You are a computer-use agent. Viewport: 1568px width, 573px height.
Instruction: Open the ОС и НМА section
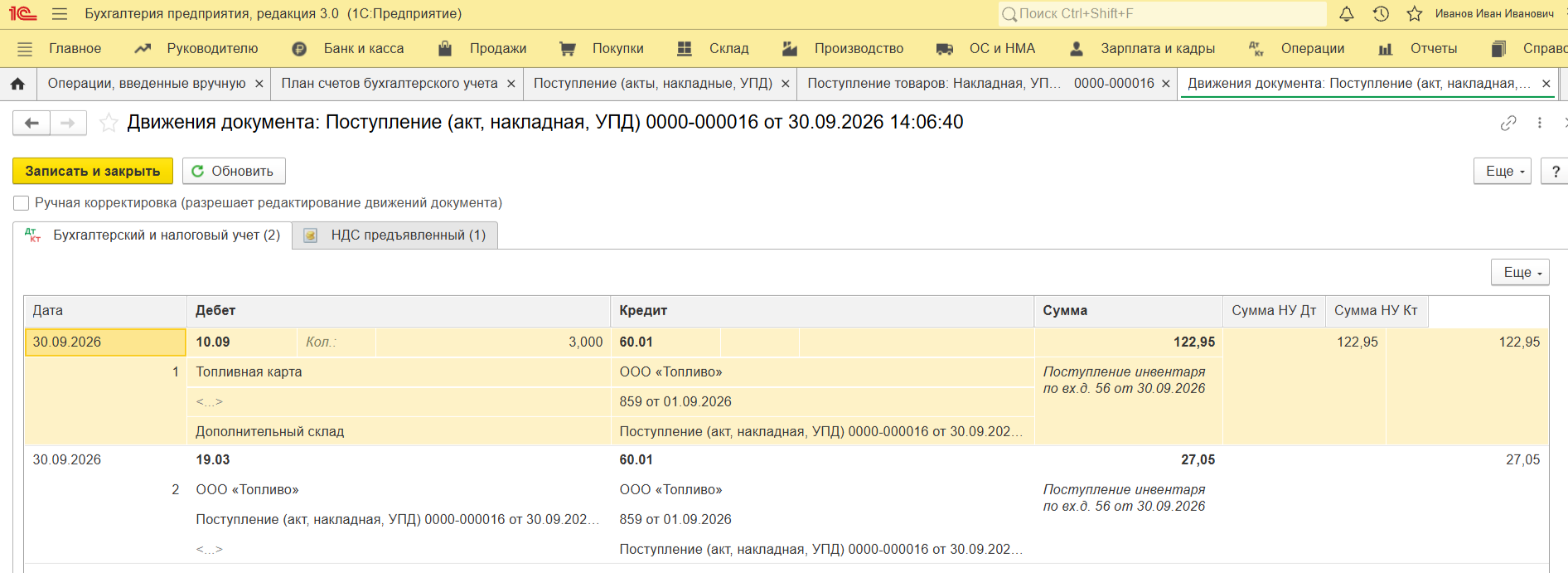click(985, 49)
